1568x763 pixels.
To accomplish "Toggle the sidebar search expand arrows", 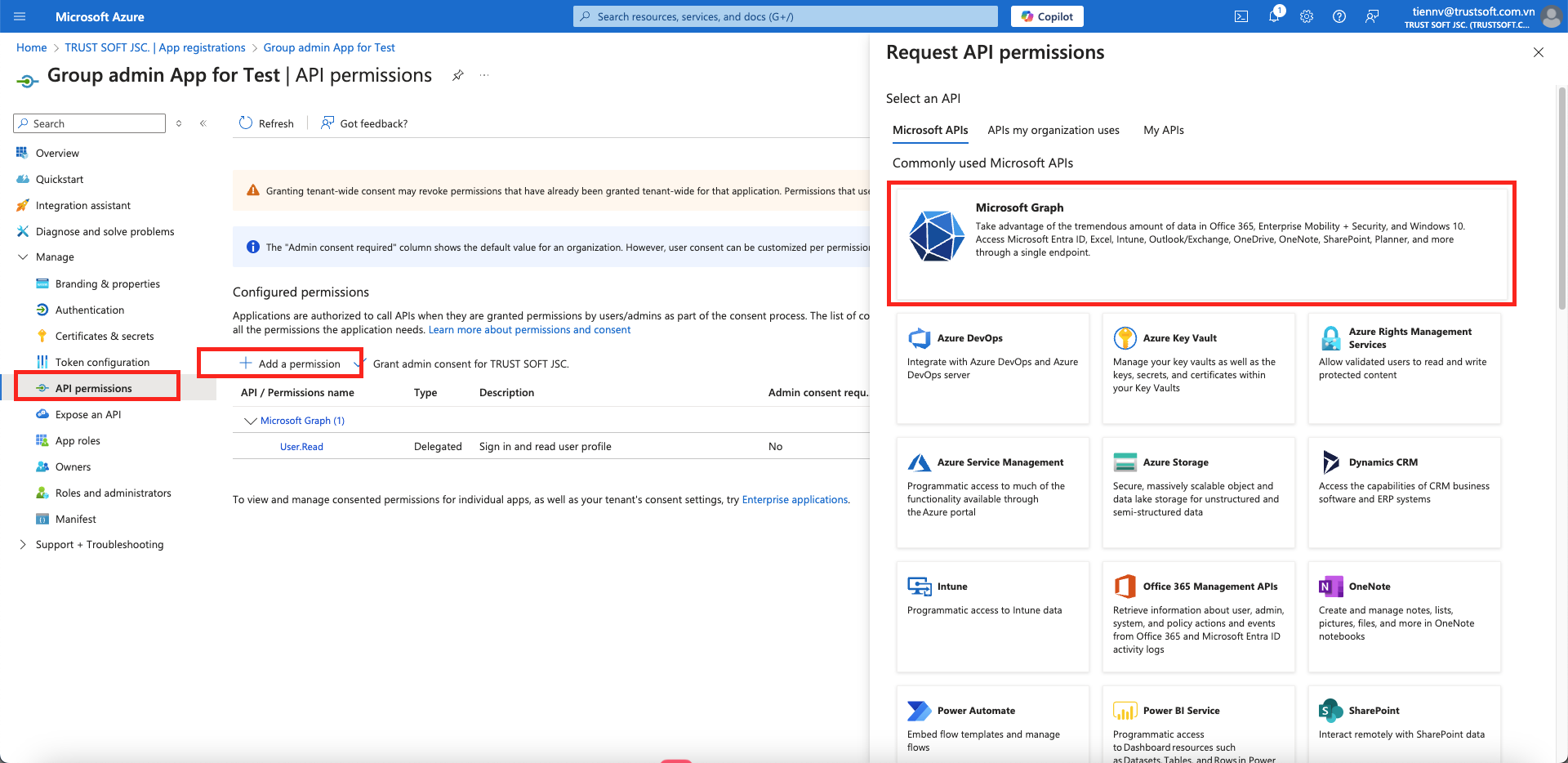I will (179, 123).
